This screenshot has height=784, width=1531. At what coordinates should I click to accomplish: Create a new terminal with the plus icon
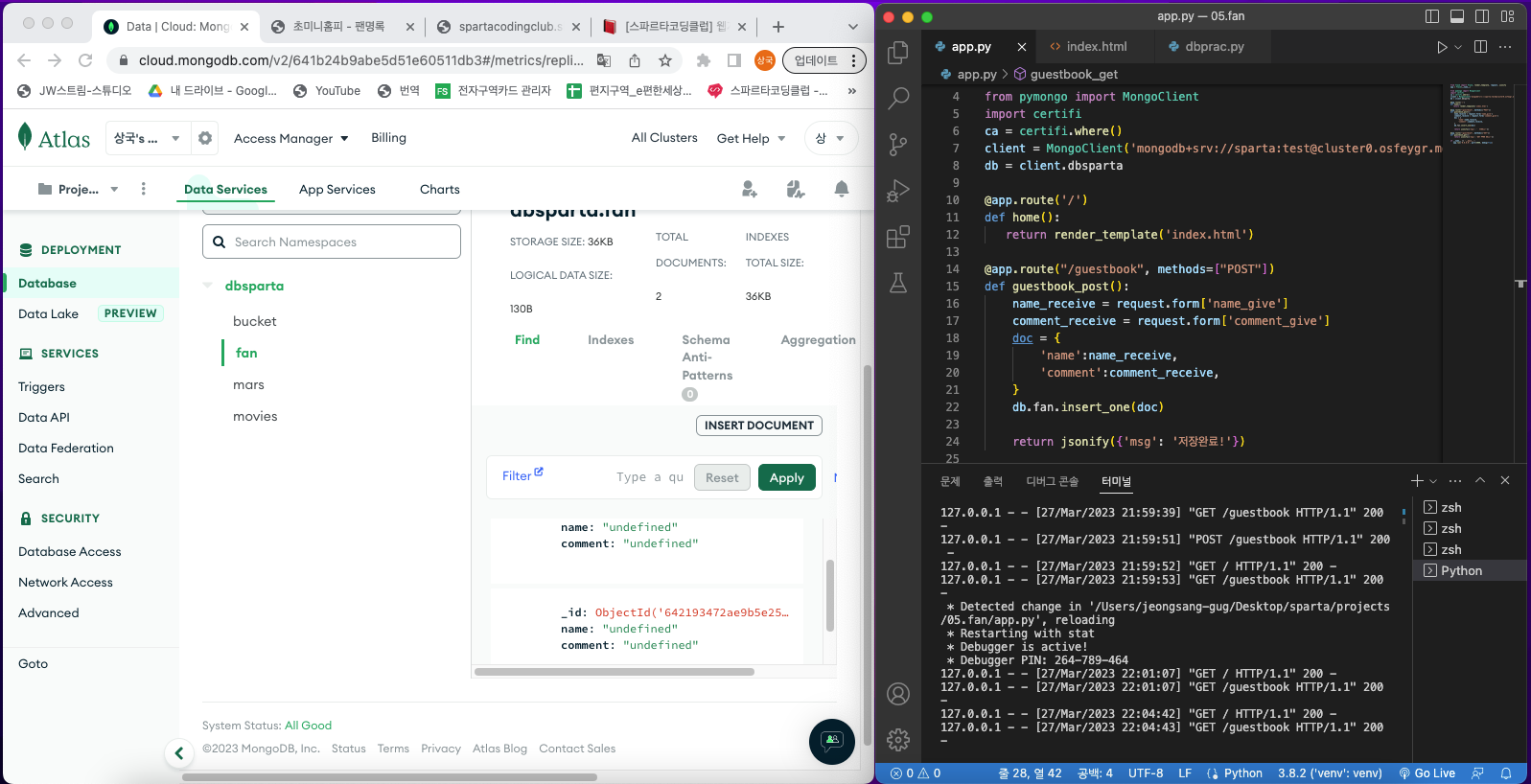1417,480
